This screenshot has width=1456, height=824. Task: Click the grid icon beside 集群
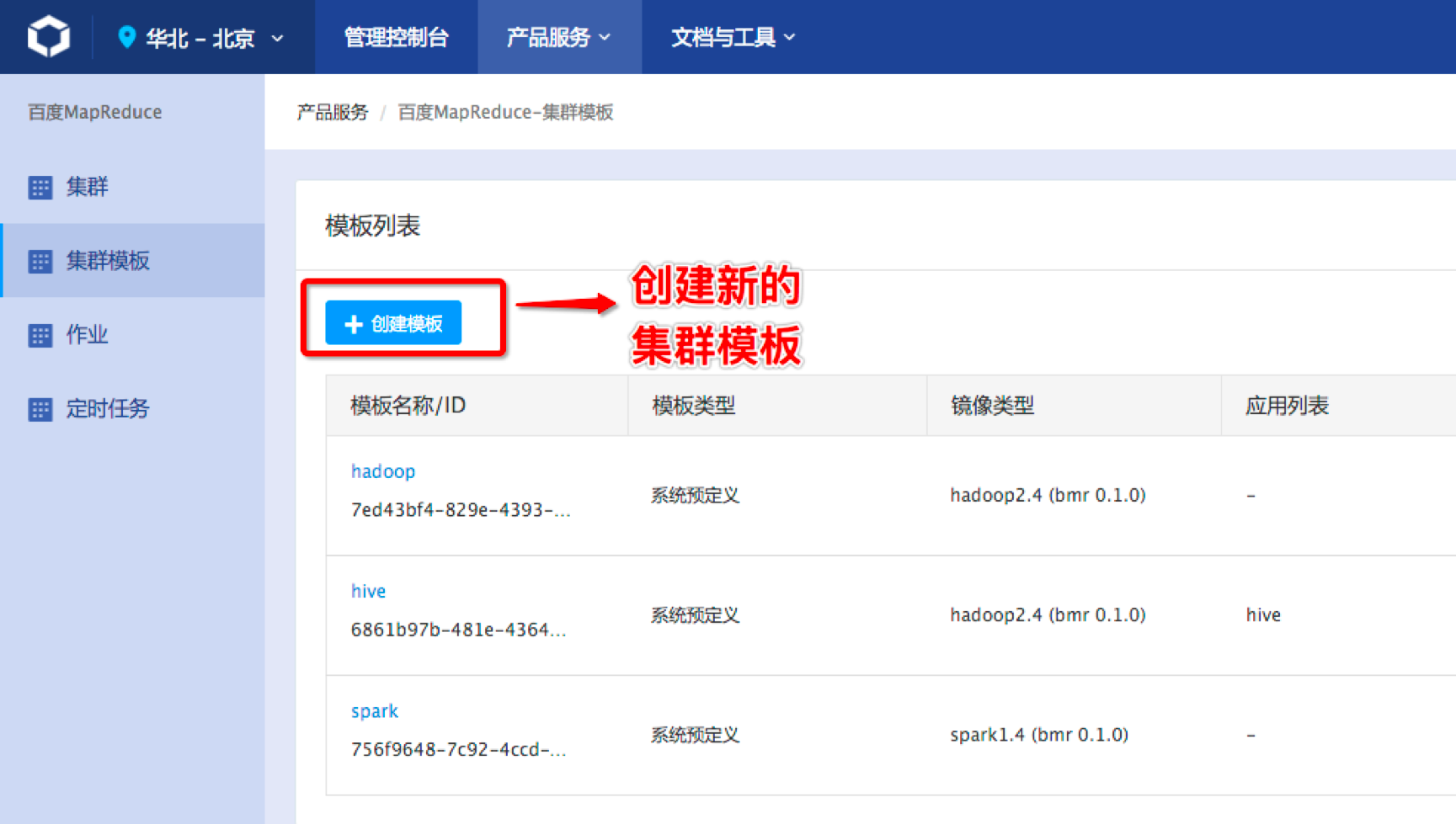(40, 187)
